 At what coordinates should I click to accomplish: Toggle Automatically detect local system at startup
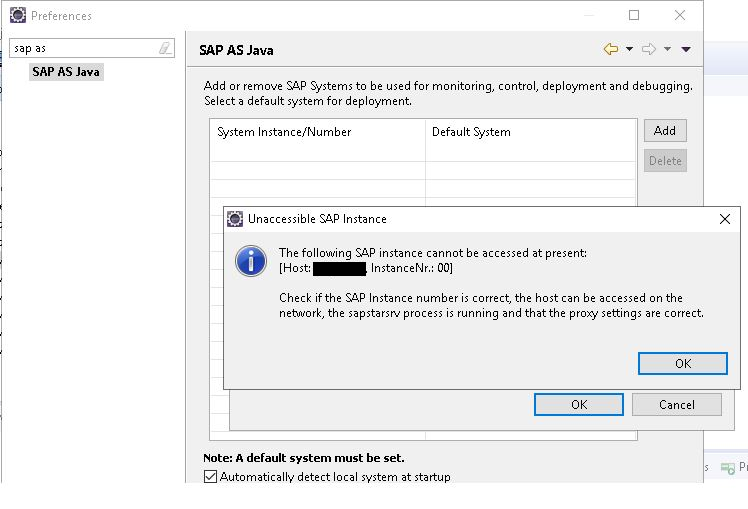210,477
